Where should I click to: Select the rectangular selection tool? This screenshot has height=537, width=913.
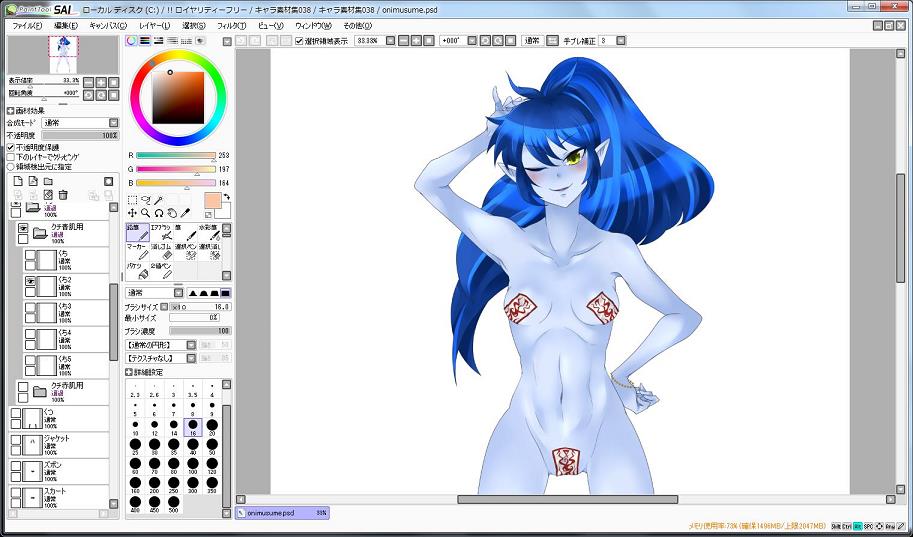(x=132, y=200)
